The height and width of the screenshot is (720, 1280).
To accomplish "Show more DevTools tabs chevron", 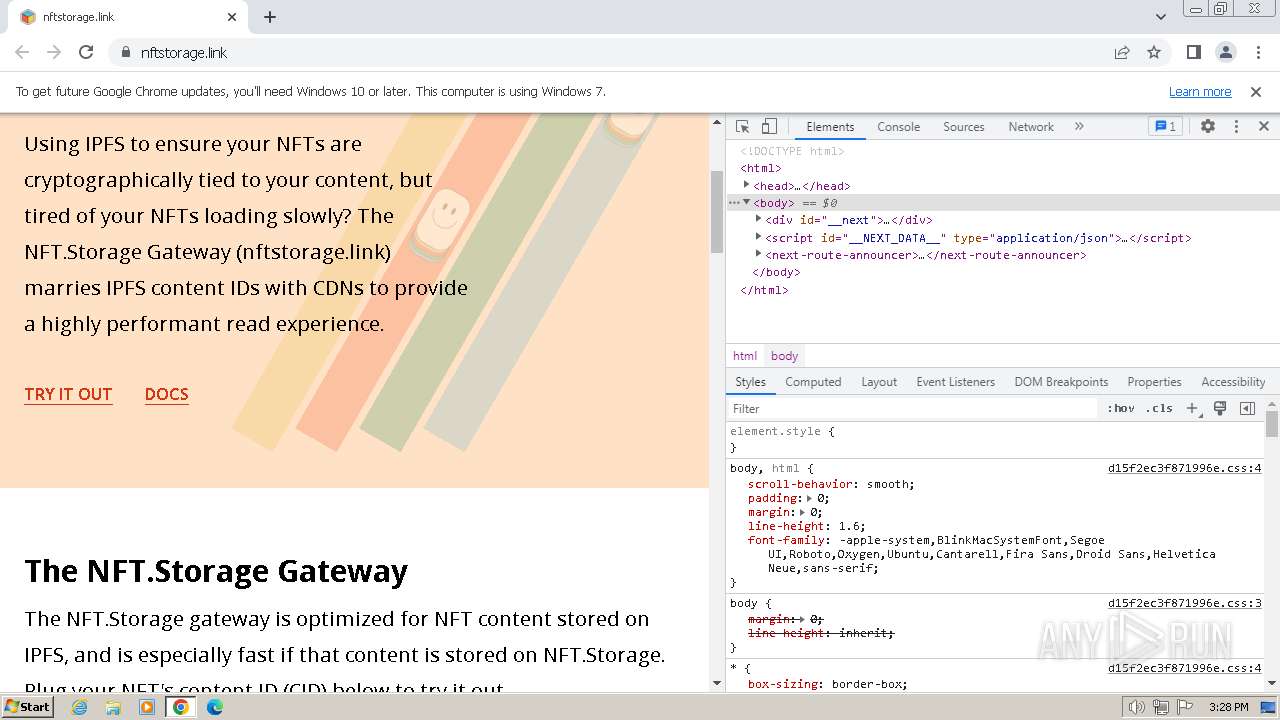I will pos(1079,126).
